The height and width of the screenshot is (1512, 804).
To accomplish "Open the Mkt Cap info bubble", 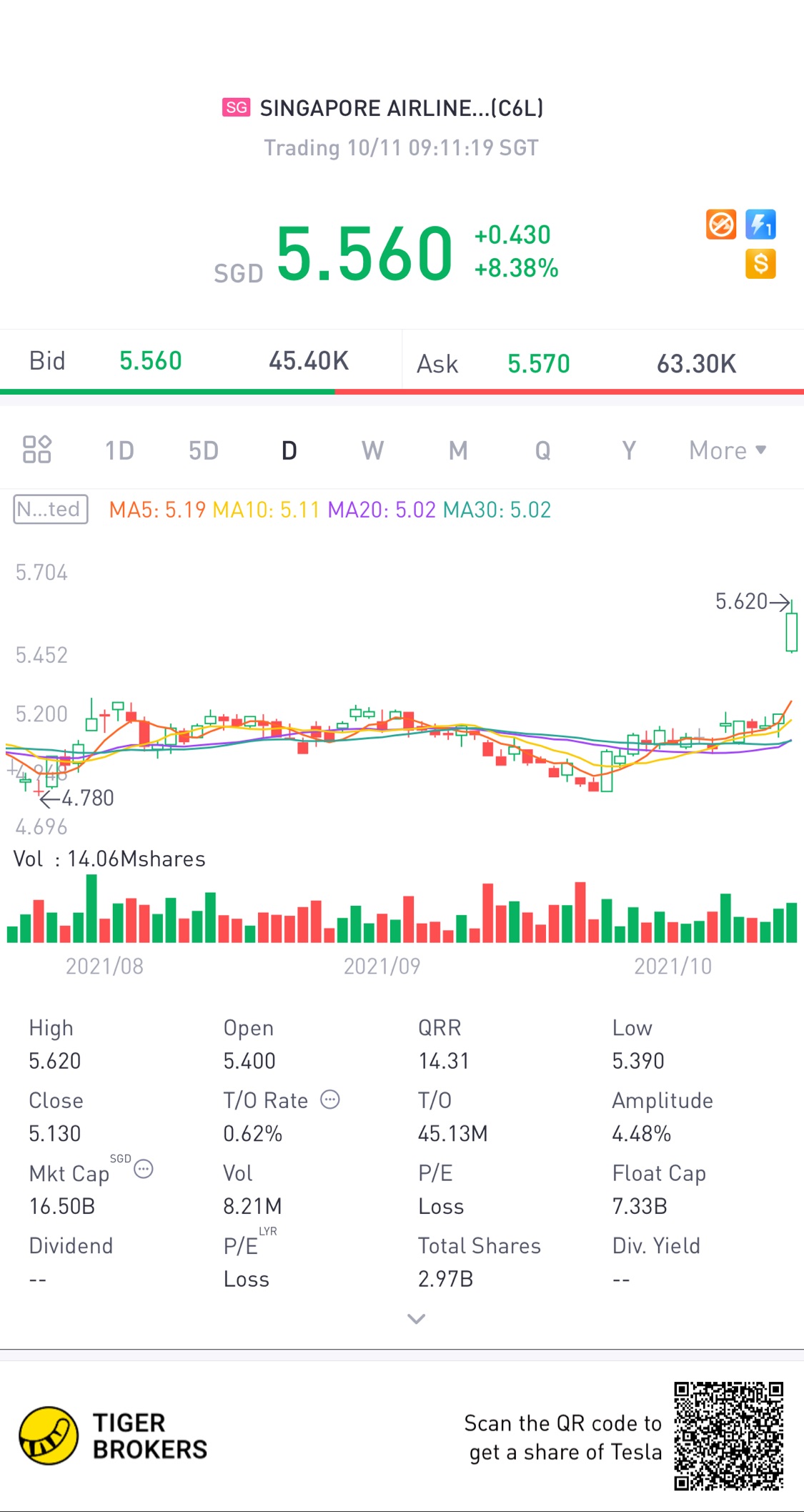I will point(144,1170).
